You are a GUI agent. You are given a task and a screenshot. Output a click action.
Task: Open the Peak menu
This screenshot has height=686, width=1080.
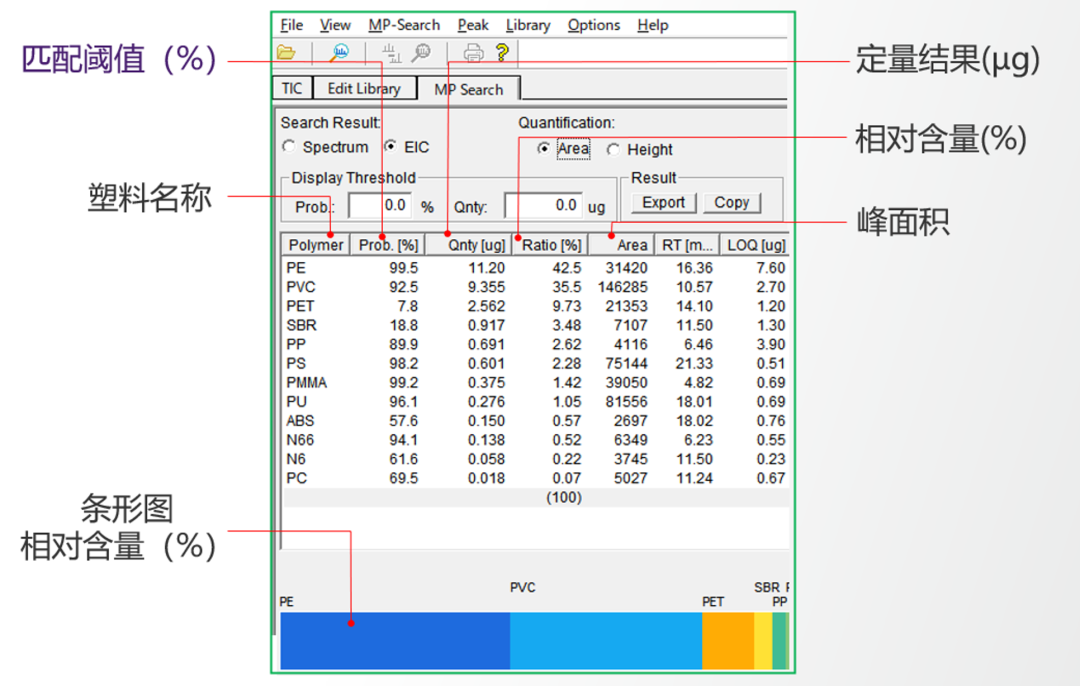pos(473,25)
